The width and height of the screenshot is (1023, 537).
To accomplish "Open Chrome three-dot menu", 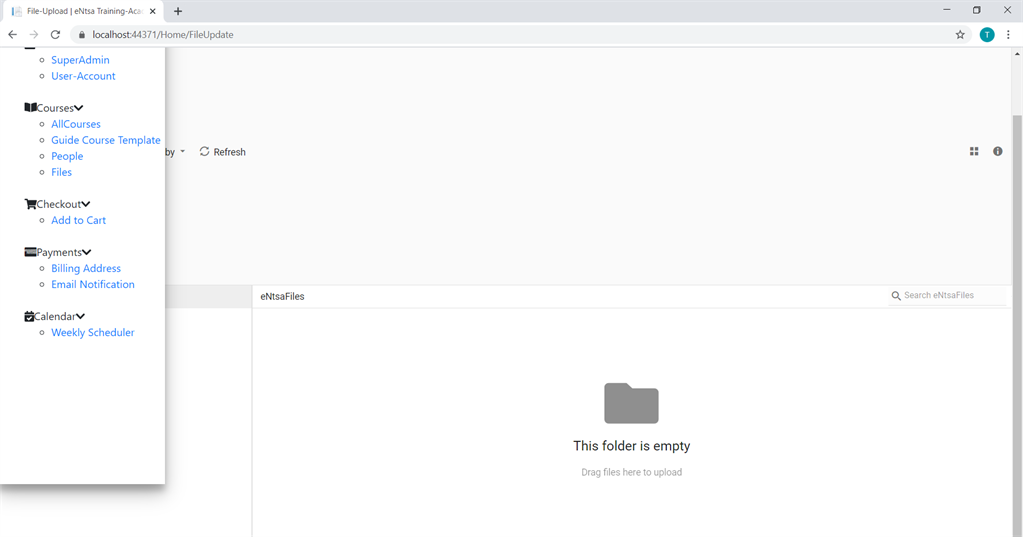I will pyautogui.click(x=1008, y=35).
